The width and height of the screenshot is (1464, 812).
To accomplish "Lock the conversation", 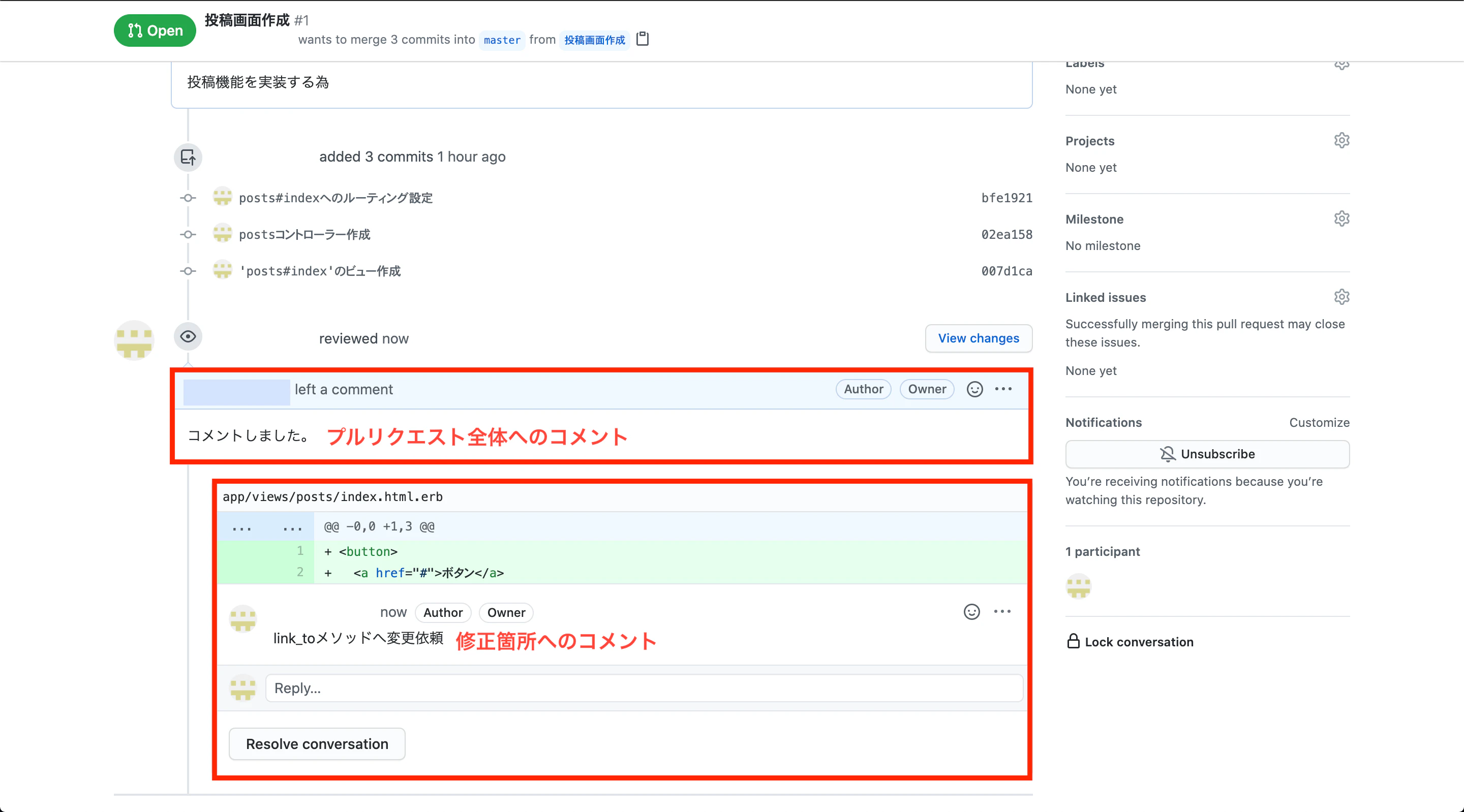I will coord(1131,642).
